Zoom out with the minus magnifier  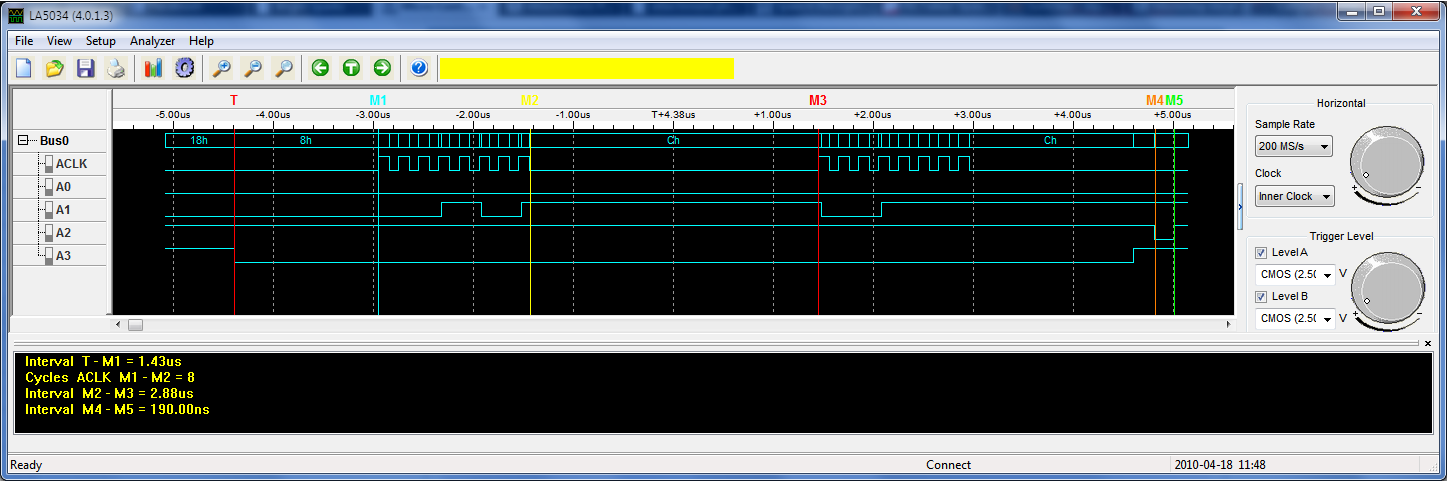(x=253, y=68)
